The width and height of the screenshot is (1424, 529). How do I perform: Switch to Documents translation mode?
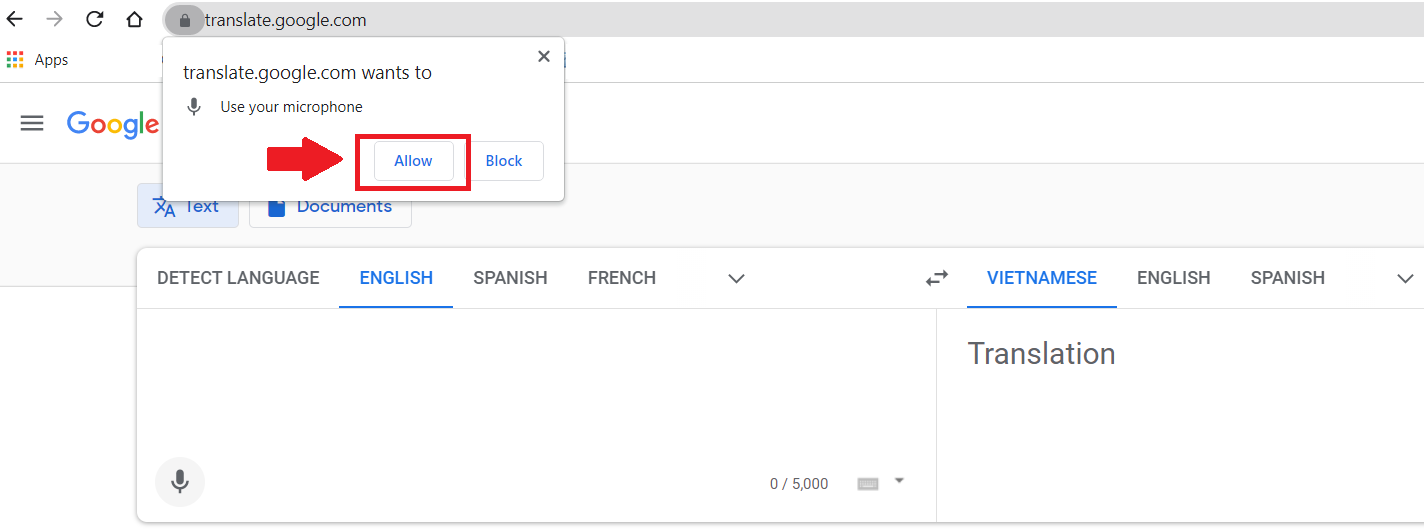pos(330,207)
